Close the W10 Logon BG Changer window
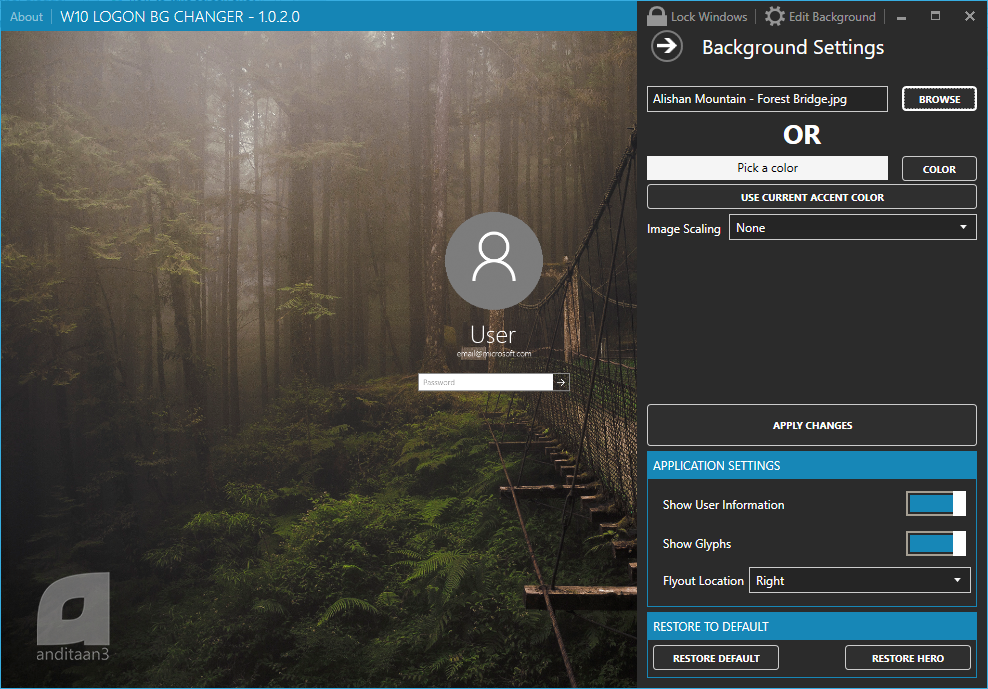988x689 pixels. pyautogui.click(x=970, y=16)
